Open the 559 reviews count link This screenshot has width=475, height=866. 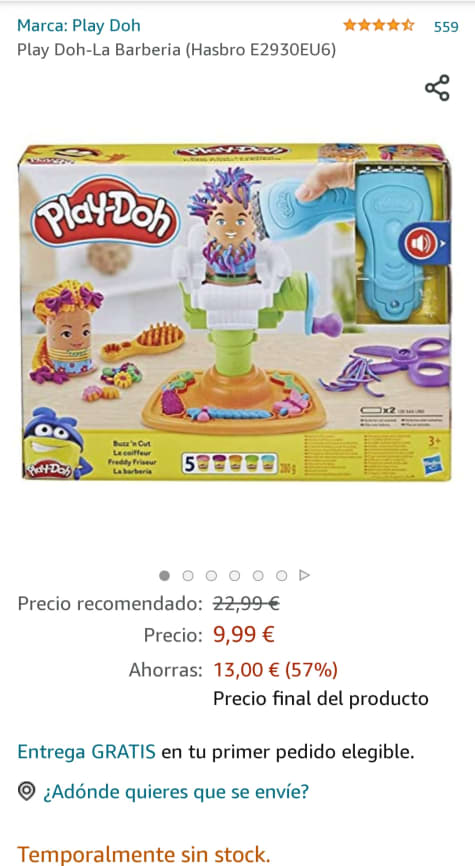coord(446,27)
